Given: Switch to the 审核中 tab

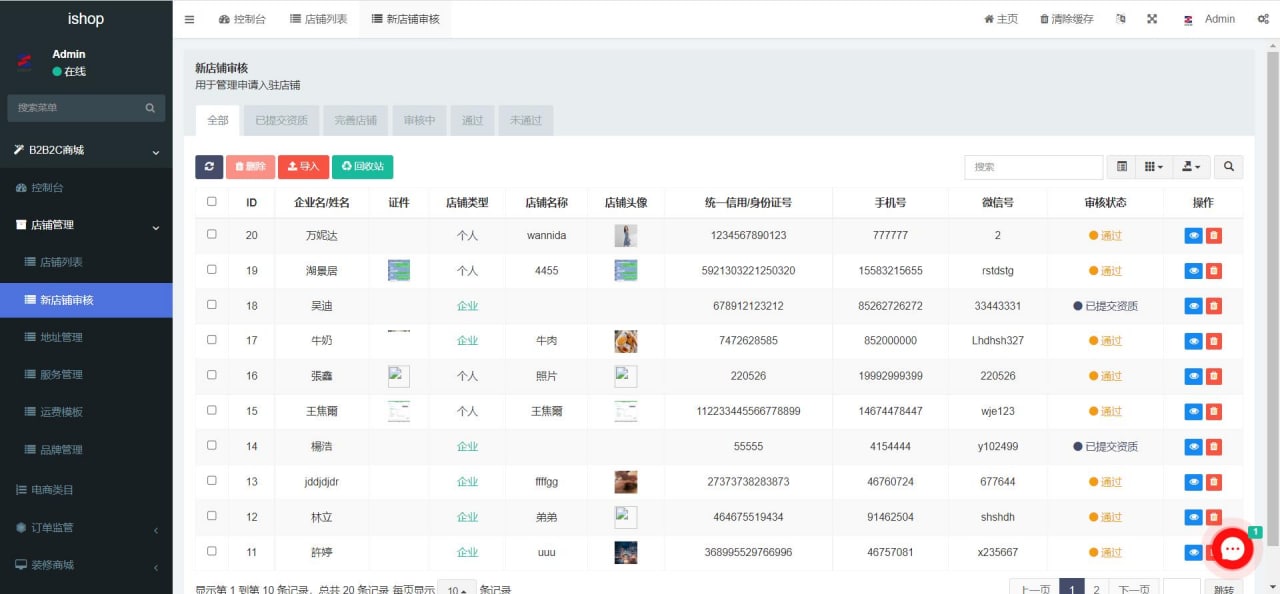Looking at the screenshot, I should click(x=419, y=121).
